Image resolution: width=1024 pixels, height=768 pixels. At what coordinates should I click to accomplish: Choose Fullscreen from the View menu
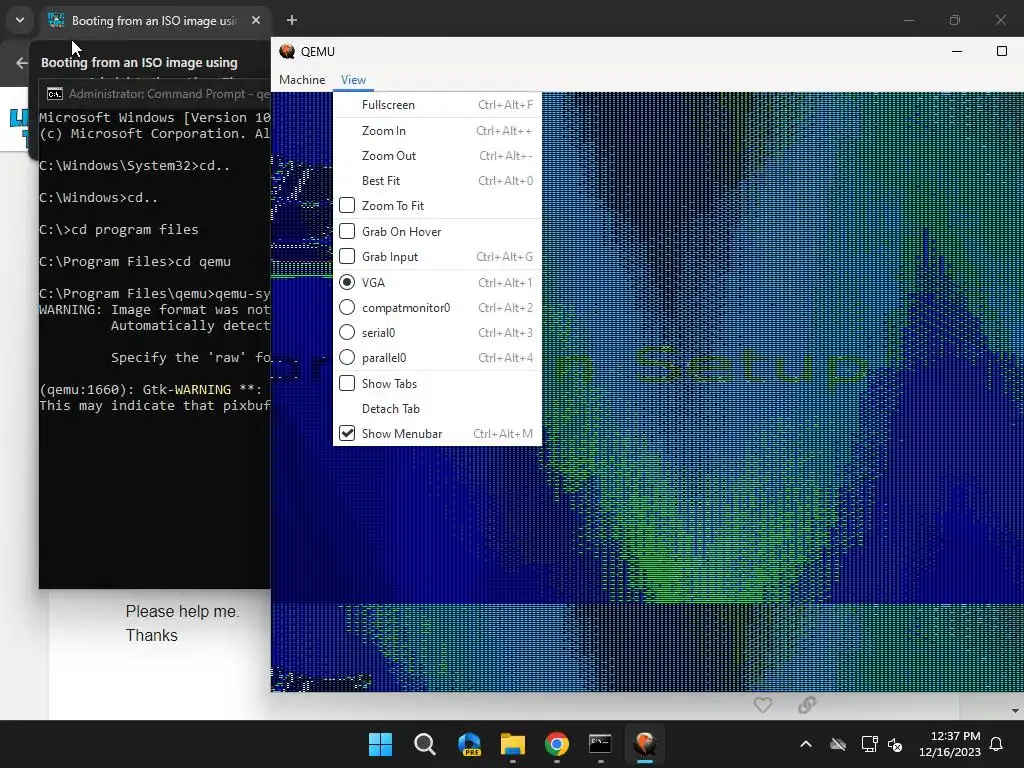point(437,104)
